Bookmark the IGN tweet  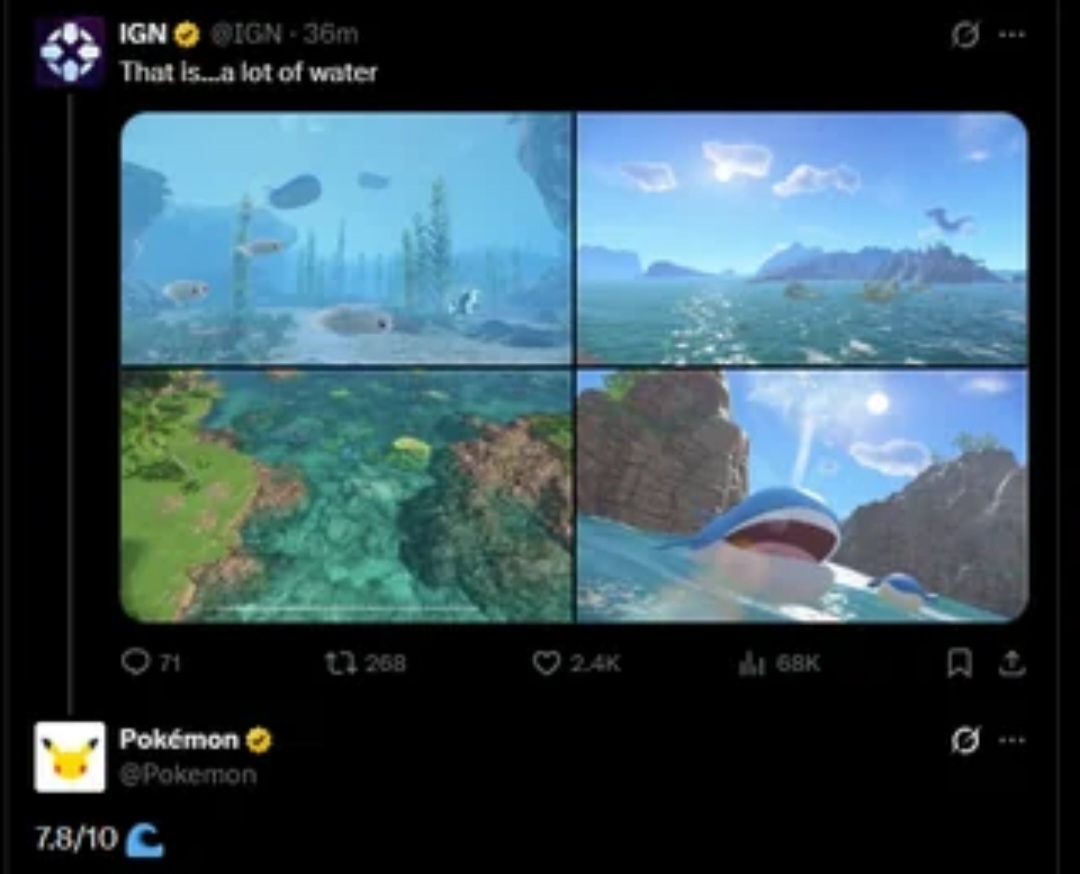click(x=959, y=663)
